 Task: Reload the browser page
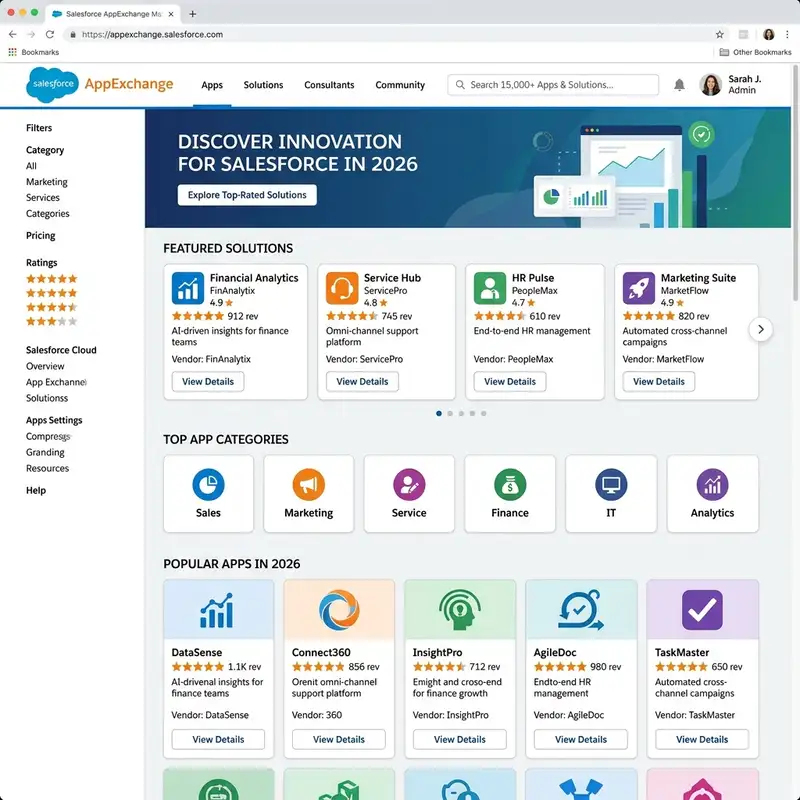(49, 34)
